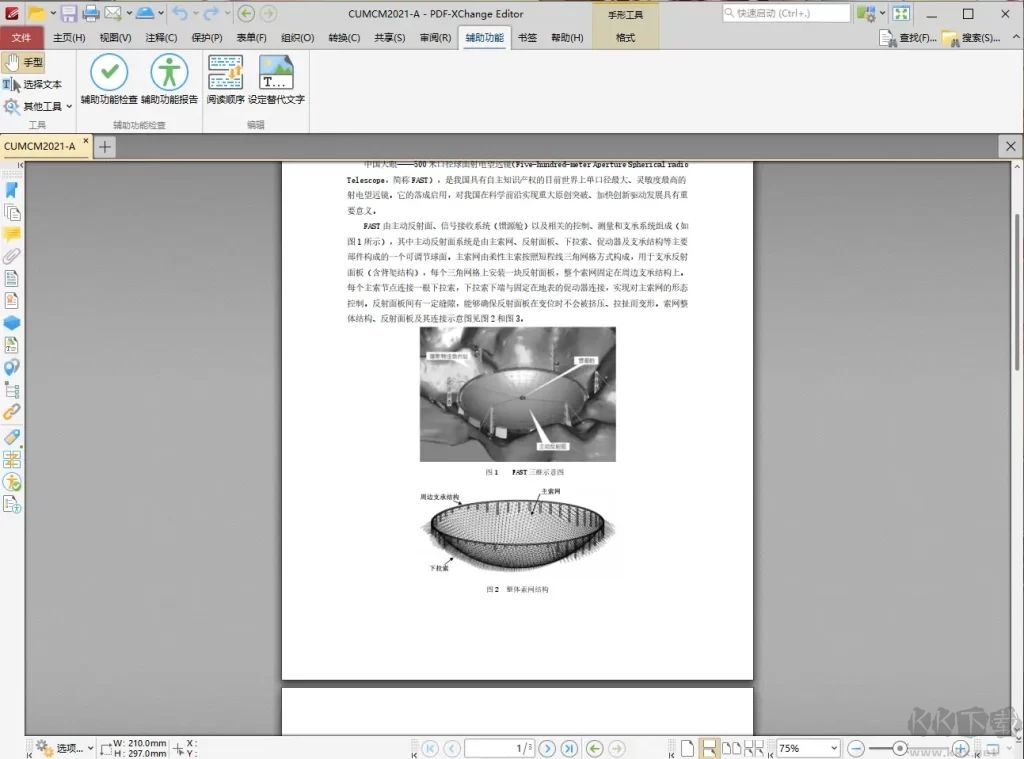The height and width of the screenshot is (759, 1024).
Task: Switch to the 主页 ribbon tab
Action: 68,37
